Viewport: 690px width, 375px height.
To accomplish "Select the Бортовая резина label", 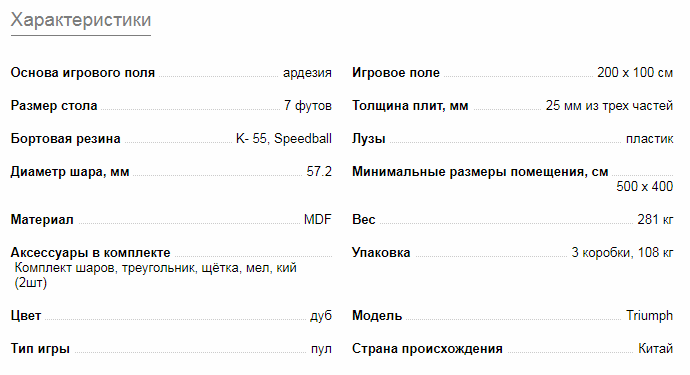I will coord(66,139).
